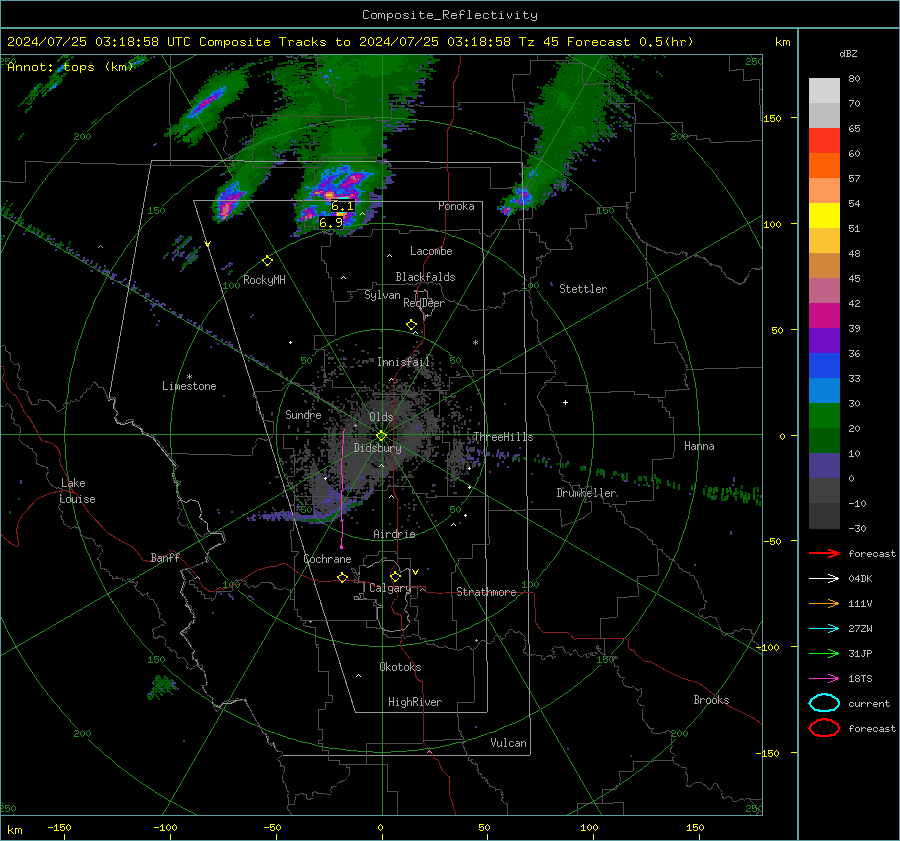Screen dimensions: 900x841
Task: Click the magenta 18TS track arrow
Action: tap(824, 679)
